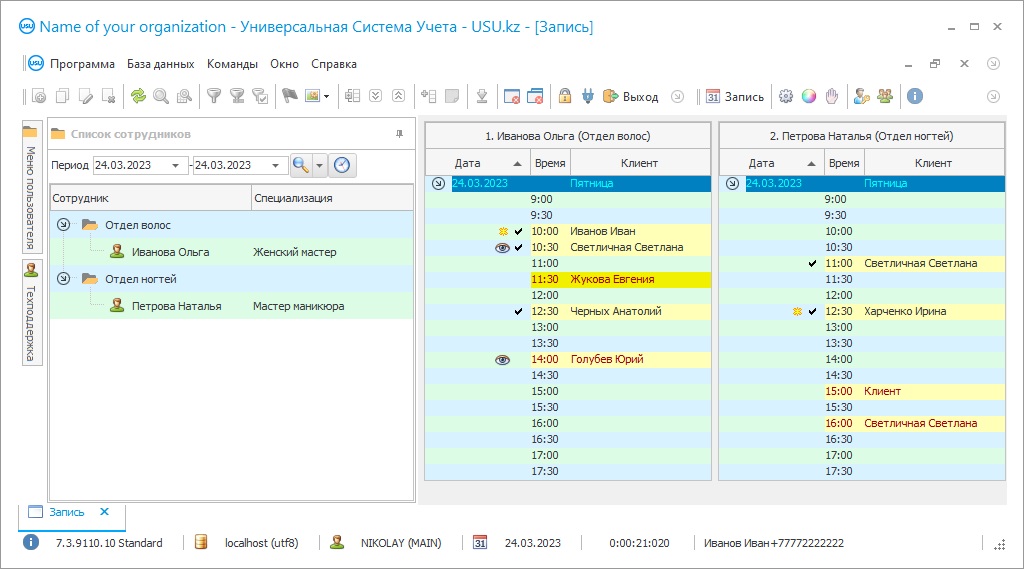Open the period start date dropdown
Screen dimensions: 1024x569
coord(177,165)
